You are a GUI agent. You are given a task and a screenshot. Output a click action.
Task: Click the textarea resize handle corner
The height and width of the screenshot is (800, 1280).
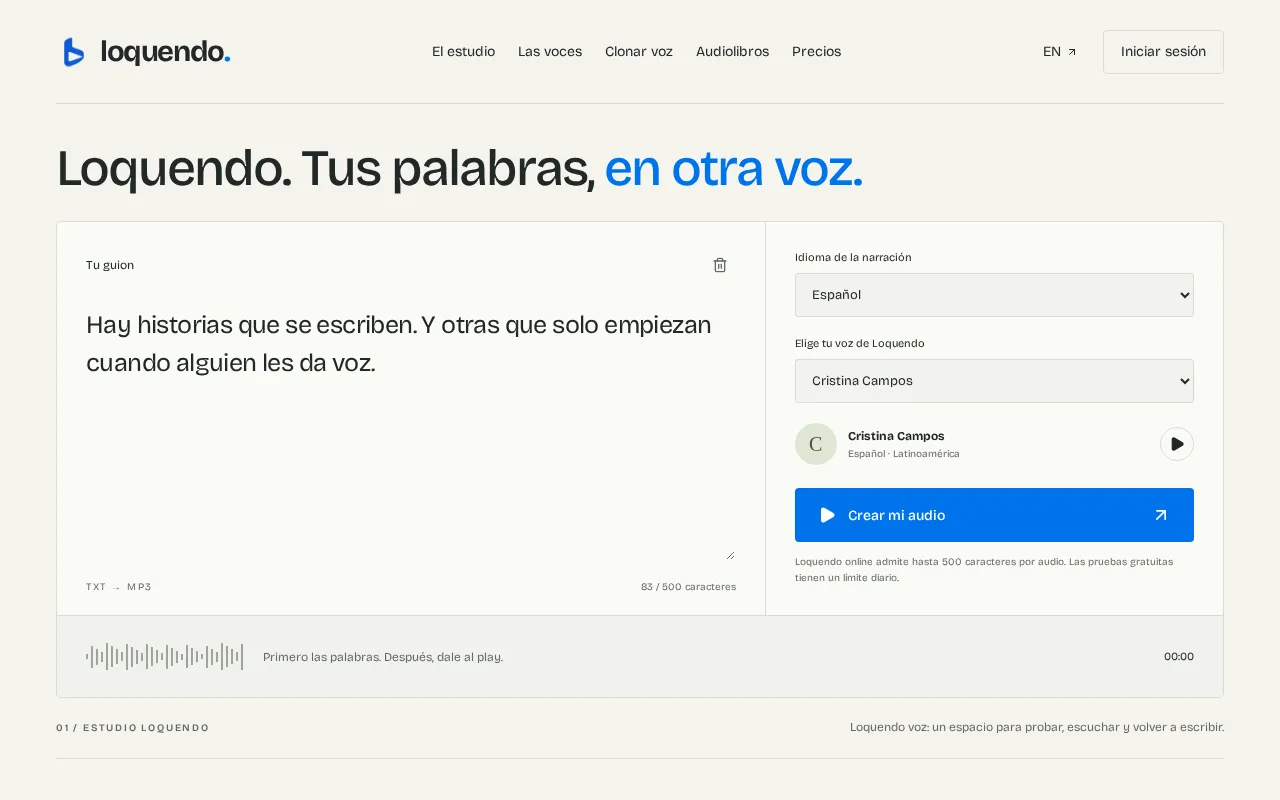(x=730, y=555)
